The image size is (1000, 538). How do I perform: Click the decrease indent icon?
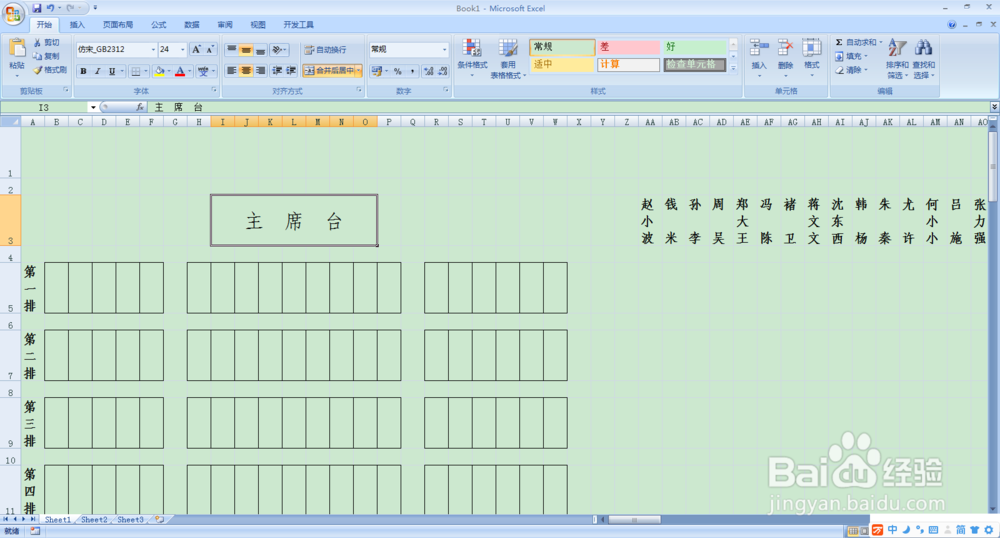277,71
